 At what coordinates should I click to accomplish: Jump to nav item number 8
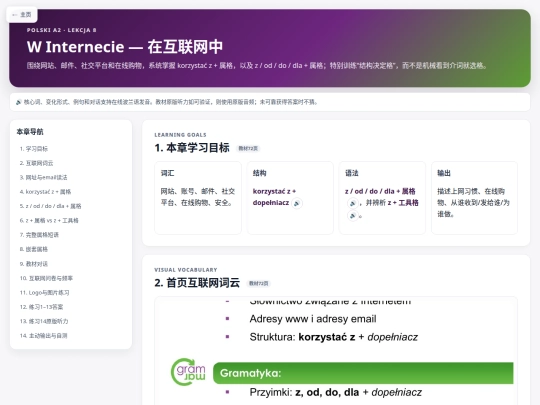34,249
